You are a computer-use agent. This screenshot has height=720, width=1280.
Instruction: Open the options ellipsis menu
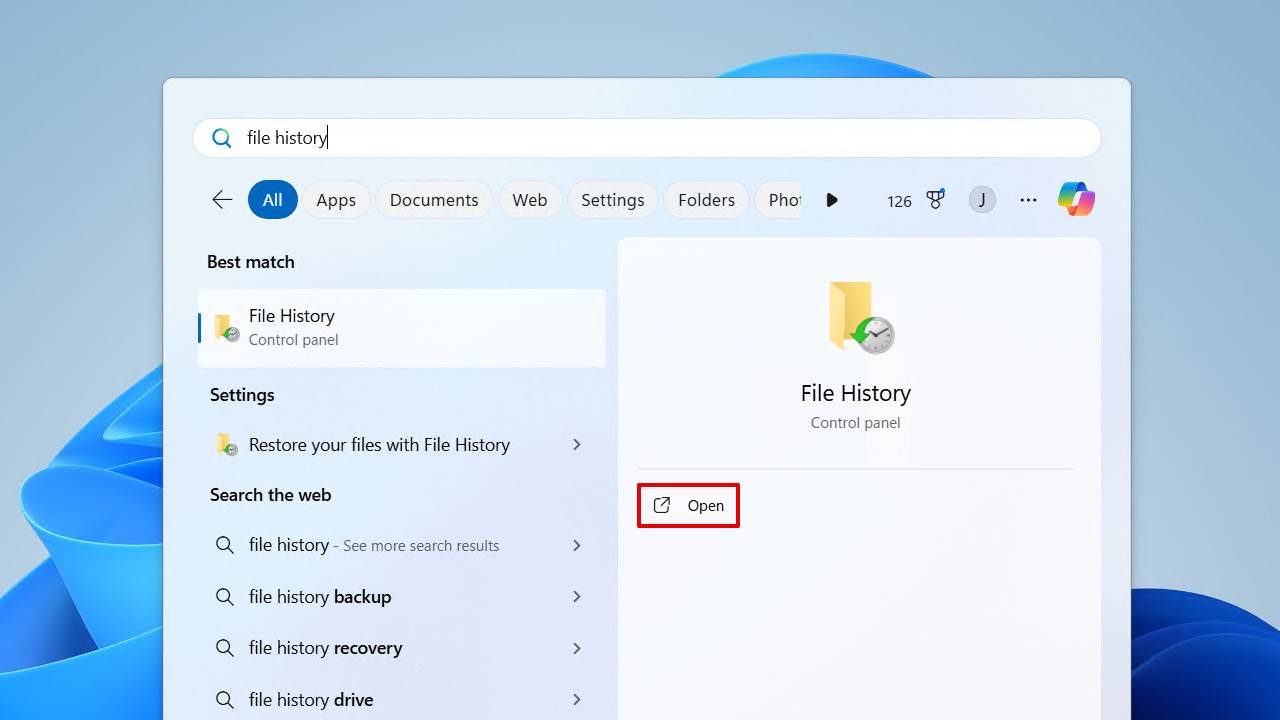click(x=1028, y=200)
